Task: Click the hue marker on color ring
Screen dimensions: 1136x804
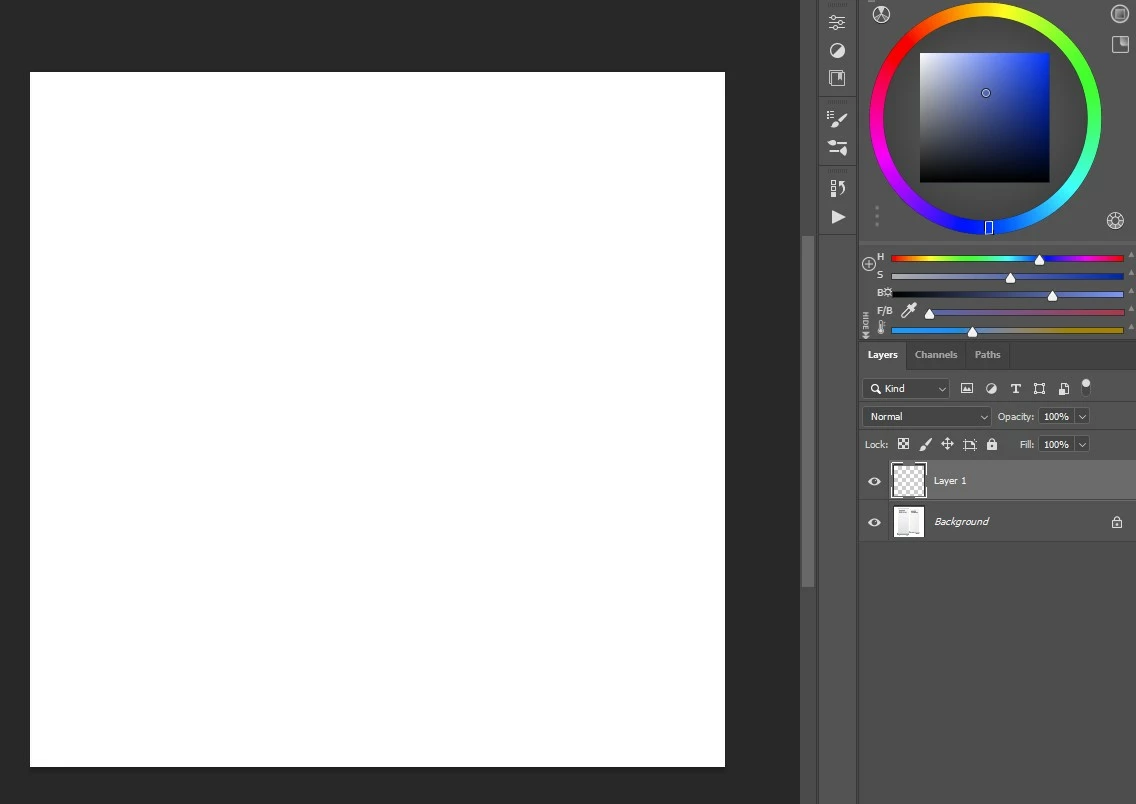Action: point(989,227)
